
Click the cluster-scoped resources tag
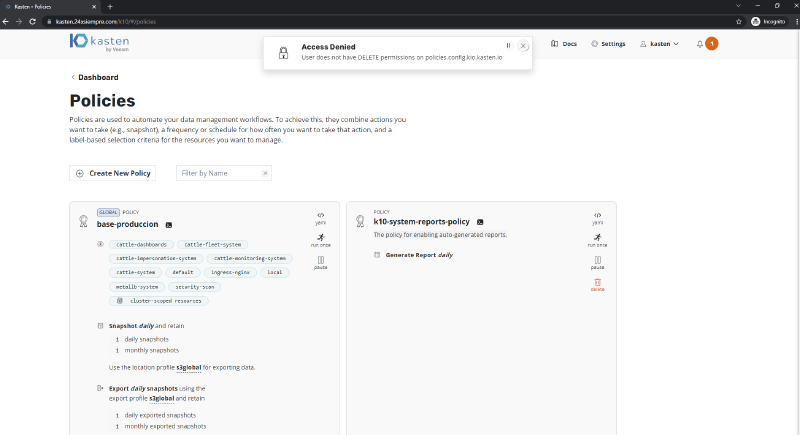[159, 301]
